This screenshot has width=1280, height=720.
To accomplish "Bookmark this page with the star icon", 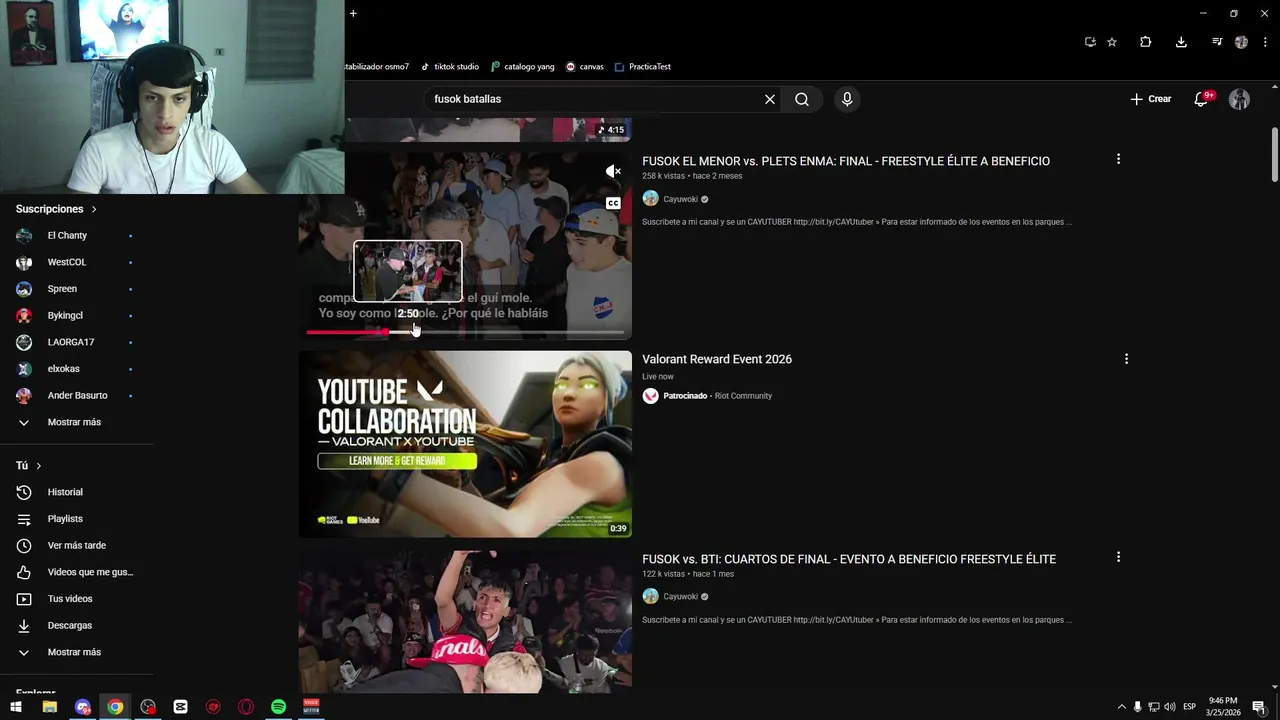I will click(1112, 42).
